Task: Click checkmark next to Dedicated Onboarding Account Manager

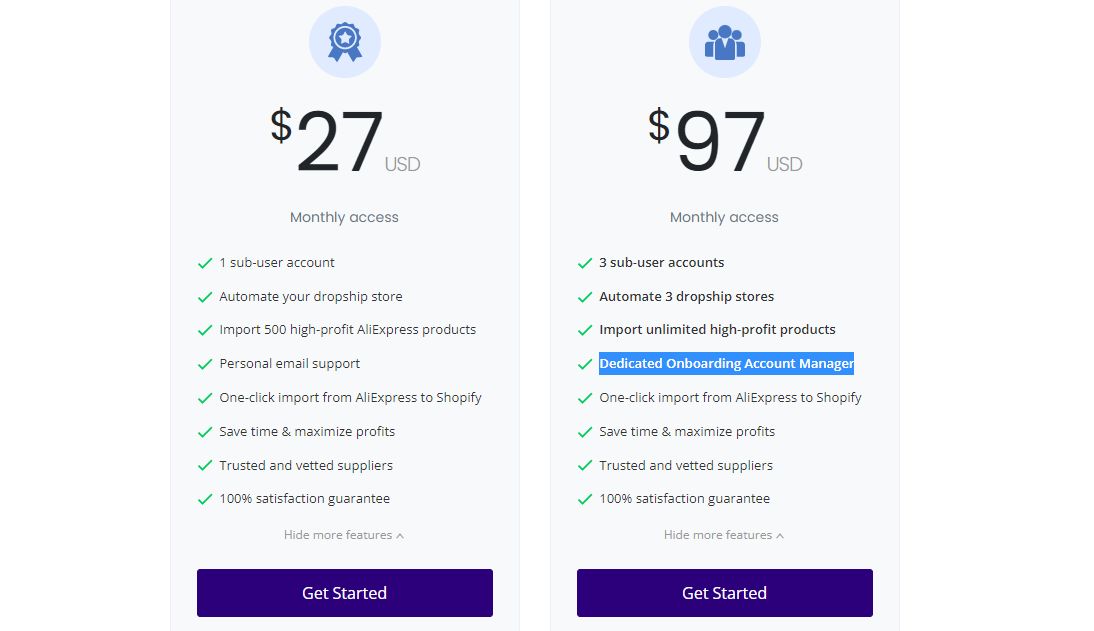Action: (x=585, y=364)
